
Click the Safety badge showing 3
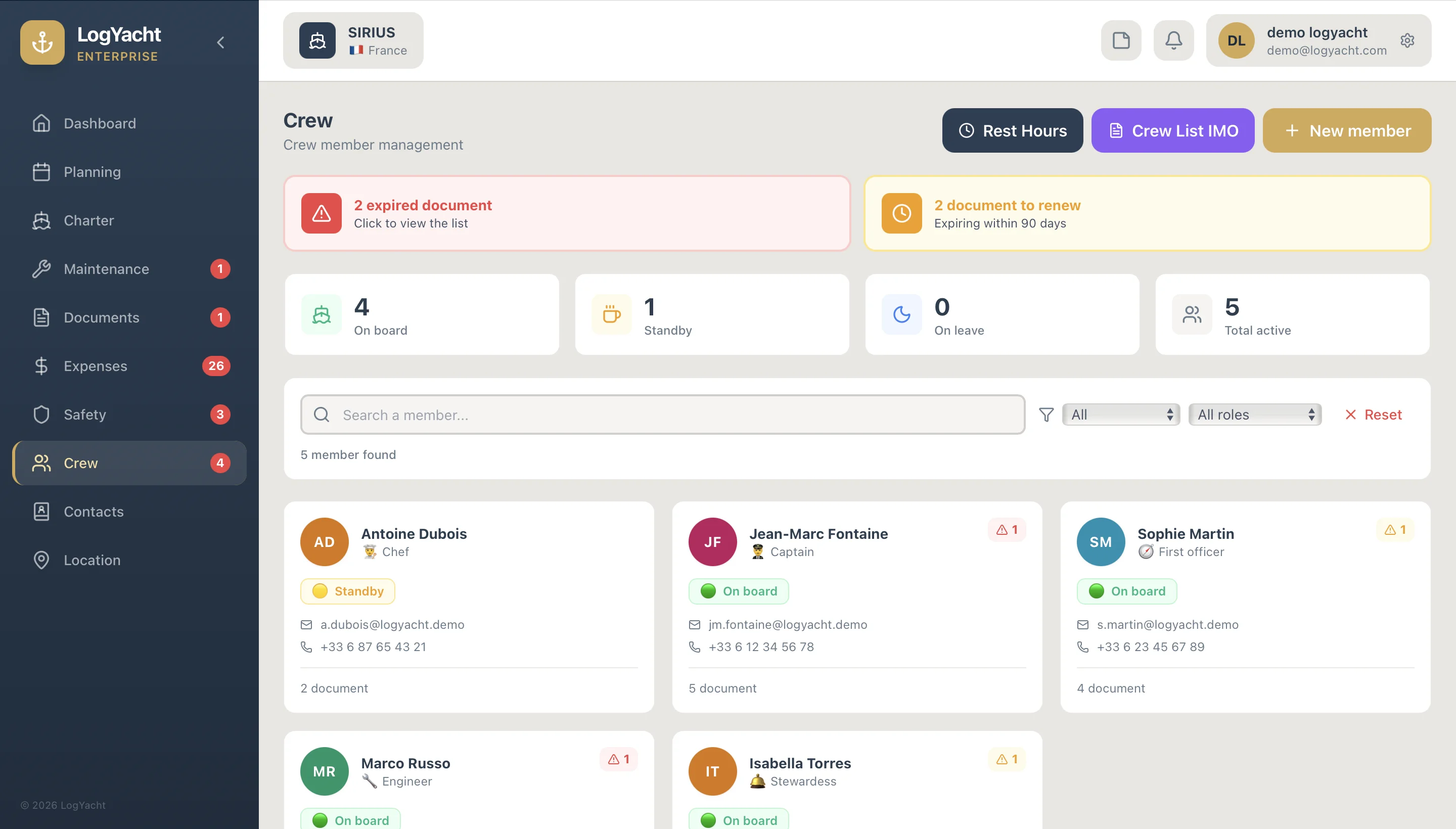pos(220,414)
